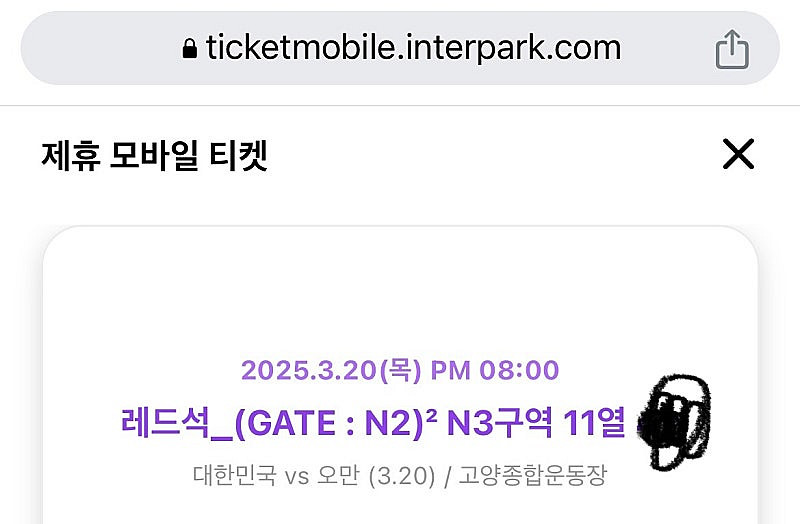
Task: Tap the 제휴 모바일 티켓 header title
Action: [x=155, y=155]
